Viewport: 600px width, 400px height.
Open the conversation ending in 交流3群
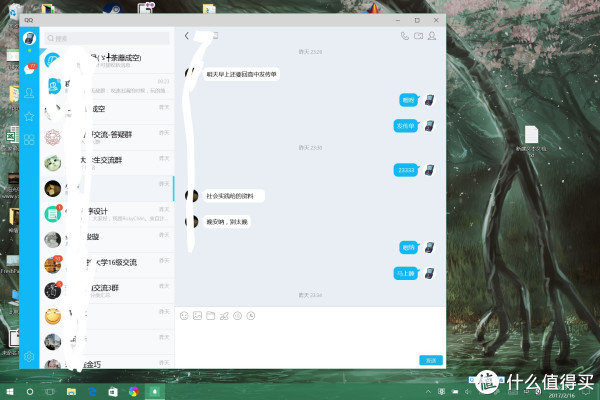click(x=107, y=291)
